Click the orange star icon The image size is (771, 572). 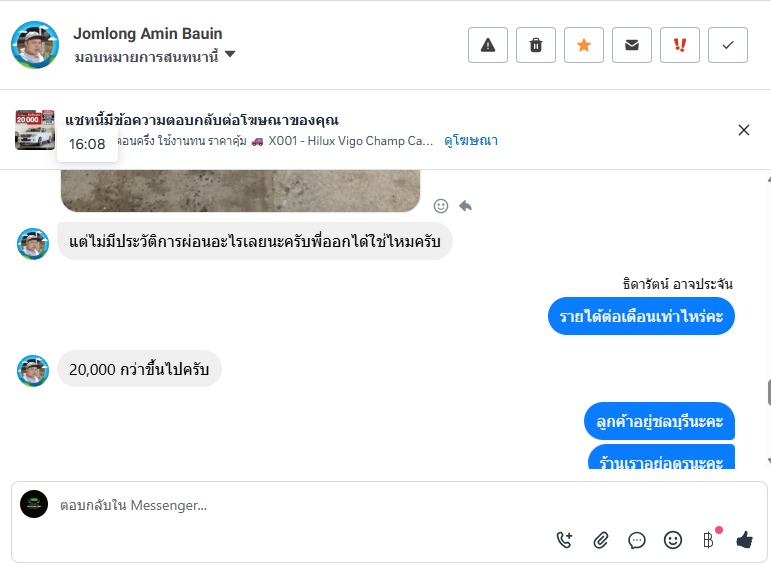coord(584,45)
